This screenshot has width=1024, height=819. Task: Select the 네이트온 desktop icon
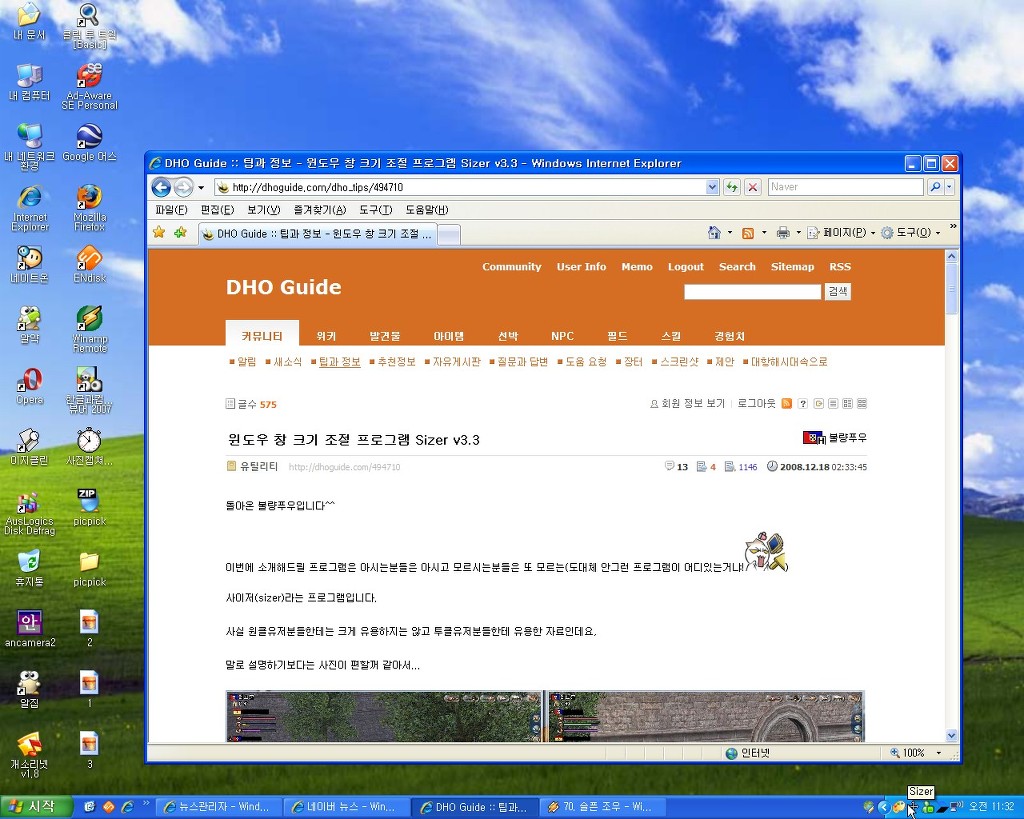(x=29, y=264)
